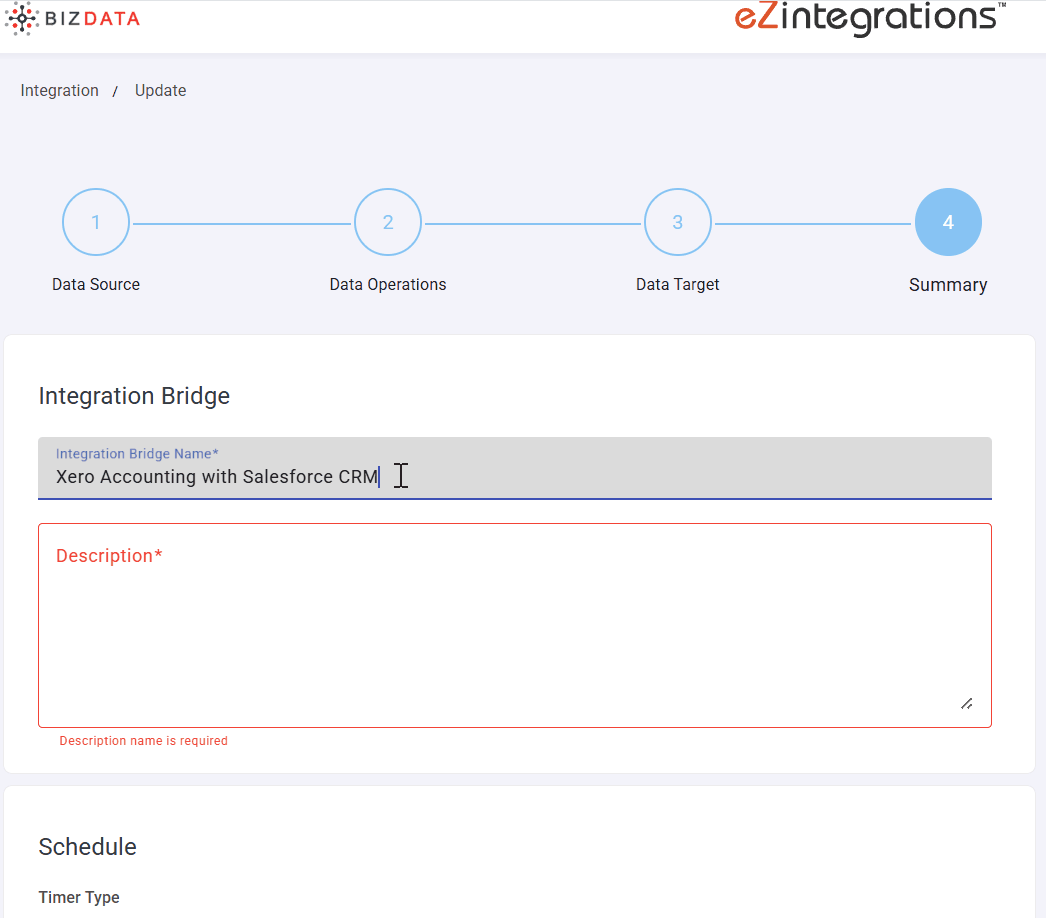This screenshot has width=1046, height=918.
Task: Click the 'Description name is required' error
Action: 143,741
